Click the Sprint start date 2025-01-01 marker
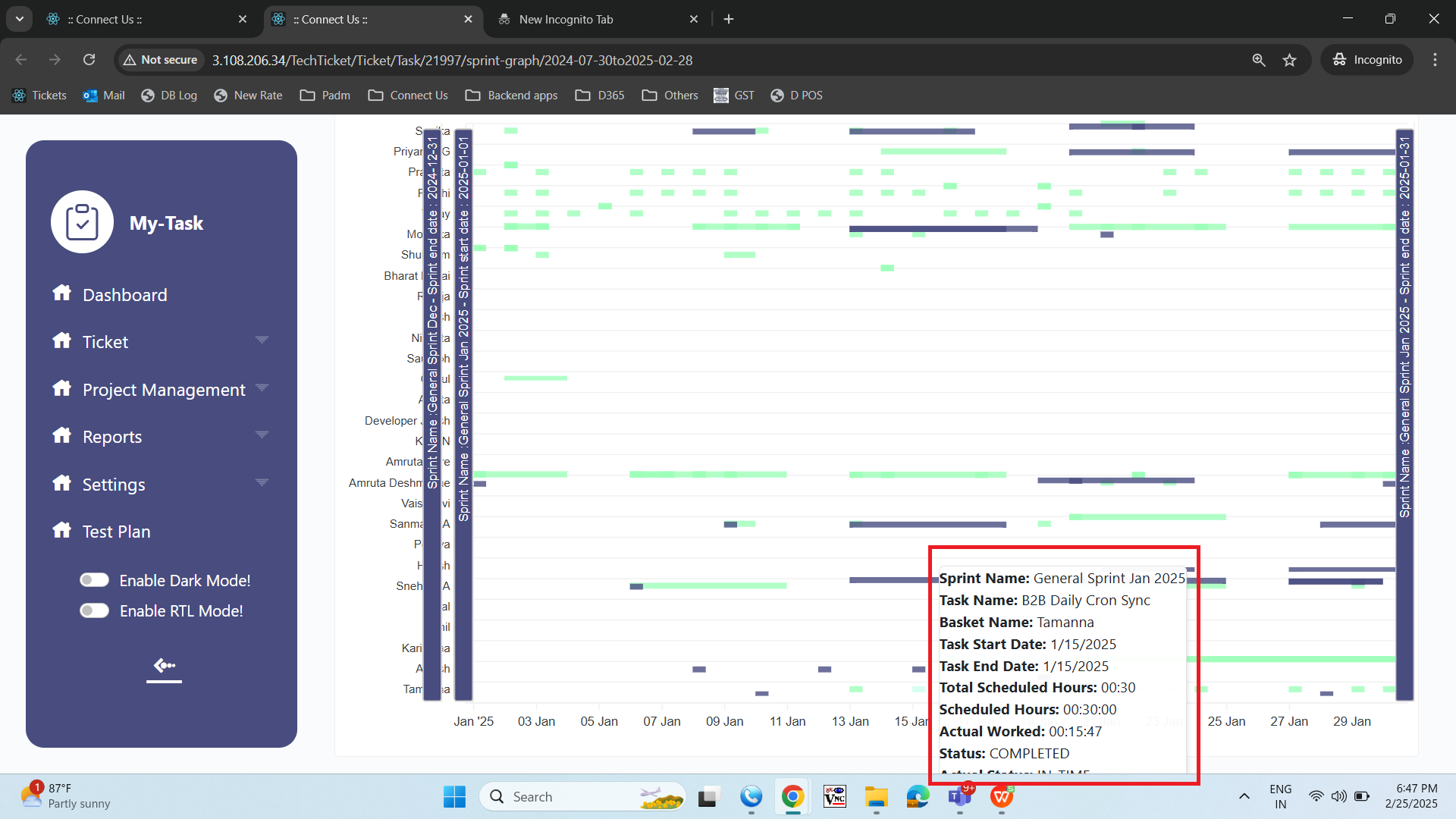The width and height of the screenshot is (1456, 819). [x=463, y=414]
